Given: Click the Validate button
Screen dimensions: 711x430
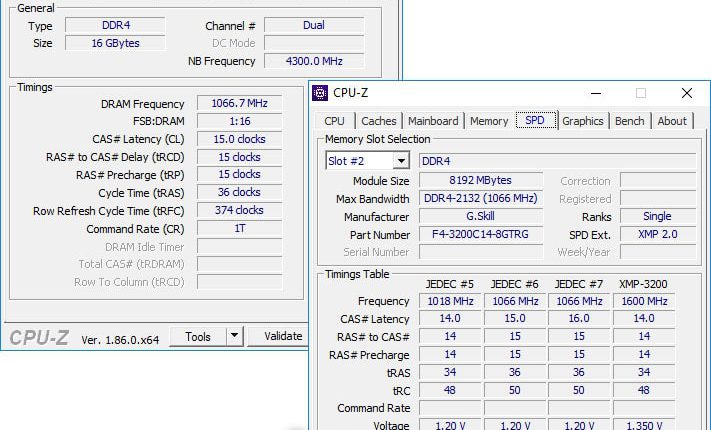Looking at the screenshot, I should point(278,336).
